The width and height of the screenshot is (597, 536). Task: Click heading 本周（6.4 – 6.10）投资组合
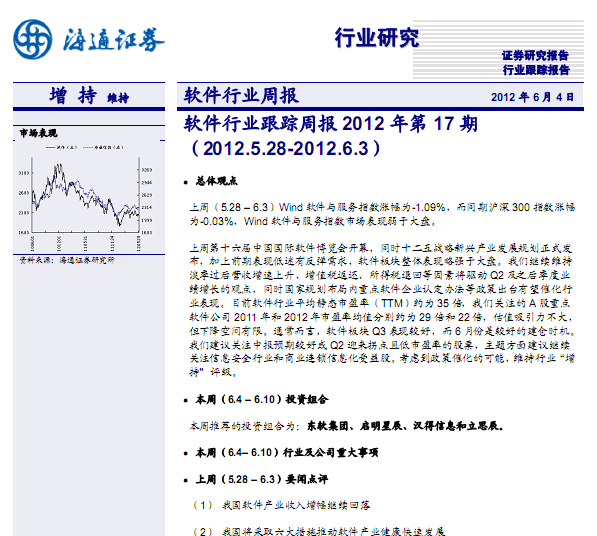(x=262, y=399)
